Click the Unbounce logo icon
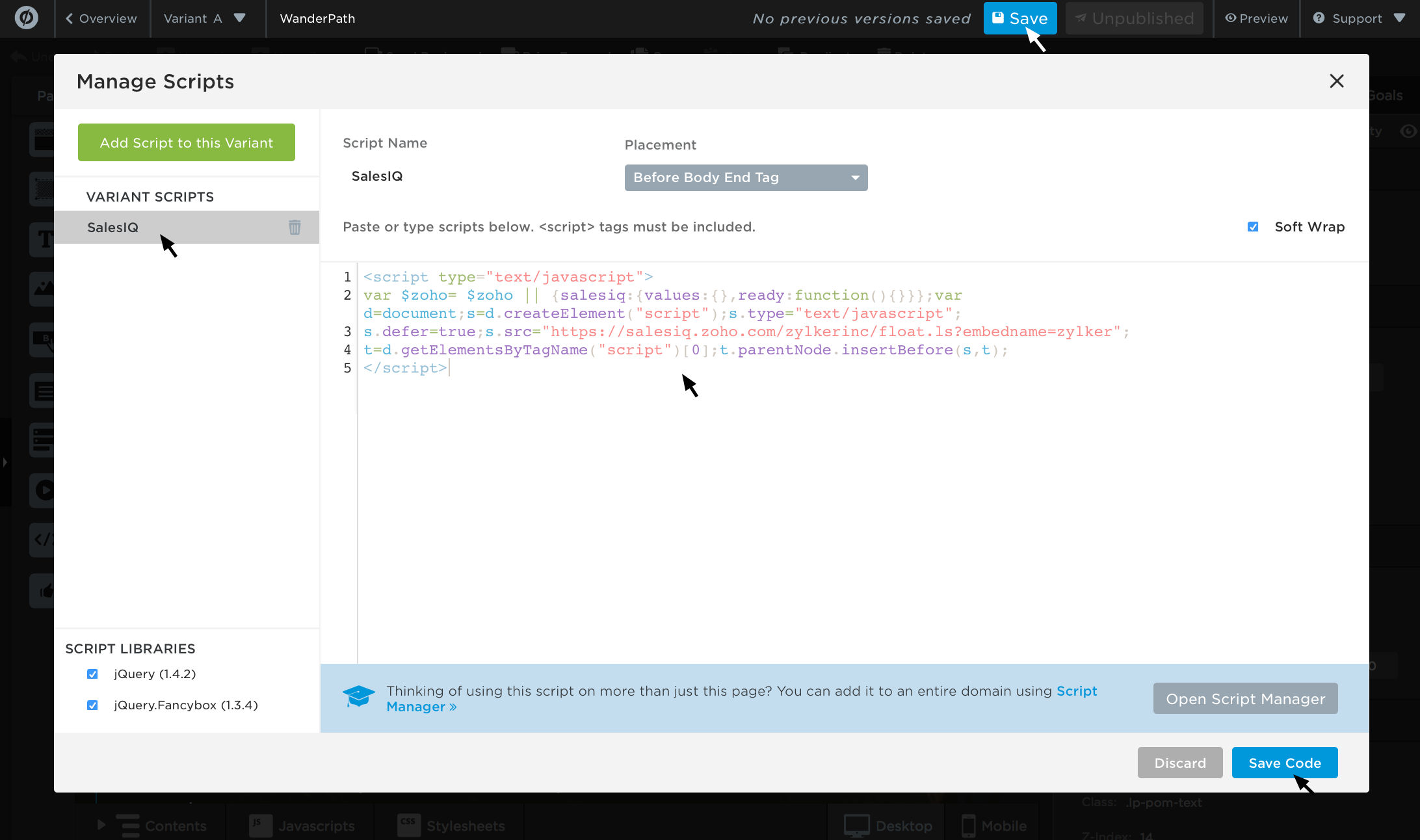This screenshot has height=840, width=1420. tap(27, 18)
